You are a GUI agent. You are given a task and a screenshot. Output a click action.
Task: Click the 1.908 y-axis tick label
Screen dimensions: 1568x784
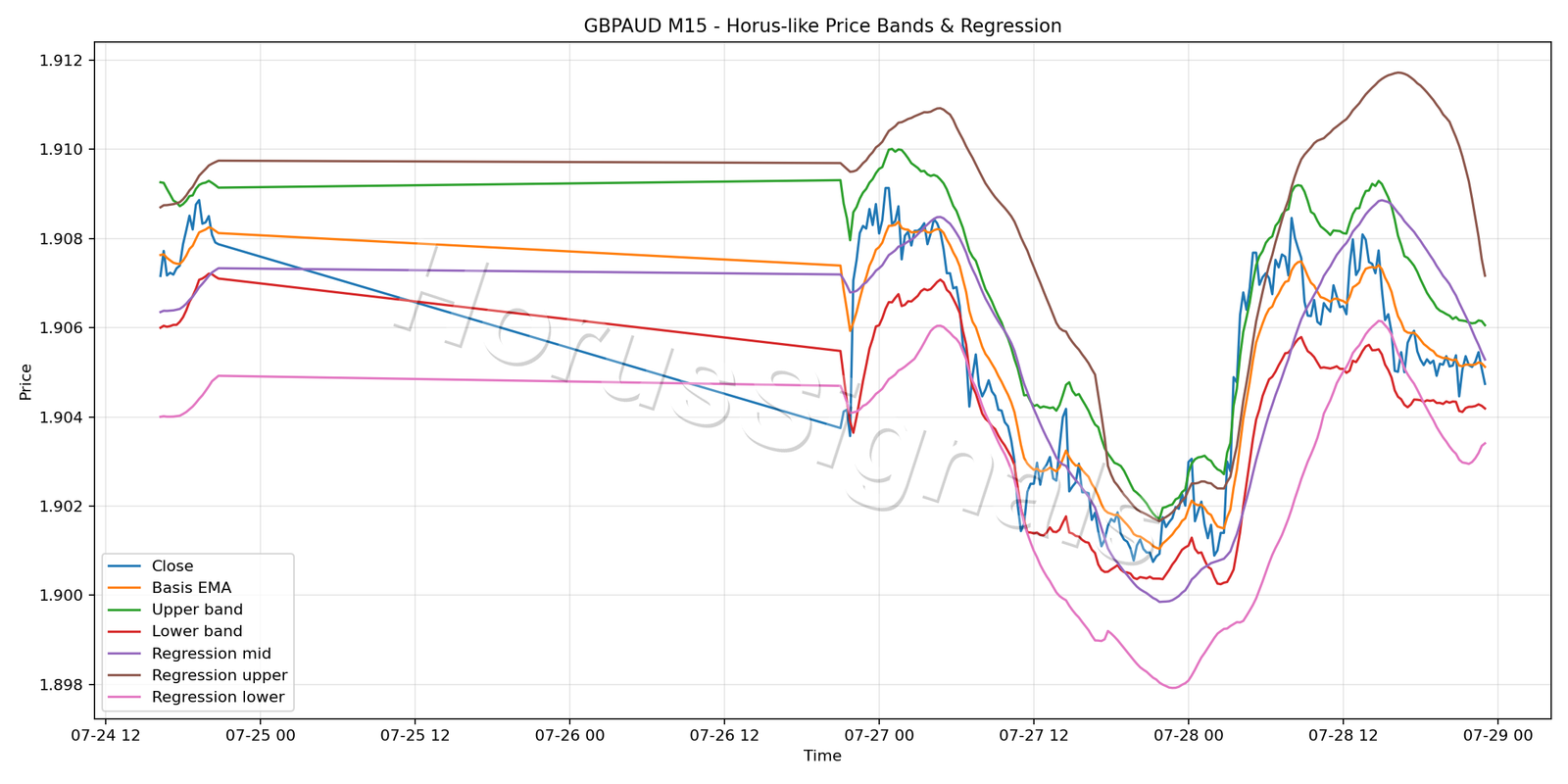[x=61, y=239]
